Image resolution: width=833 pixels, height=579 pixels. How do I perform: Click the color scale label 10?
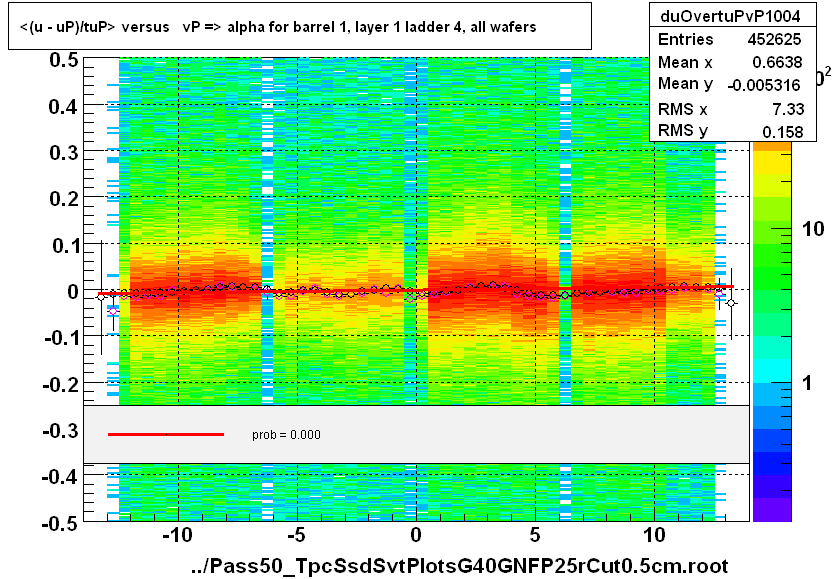tap(813, 229)
